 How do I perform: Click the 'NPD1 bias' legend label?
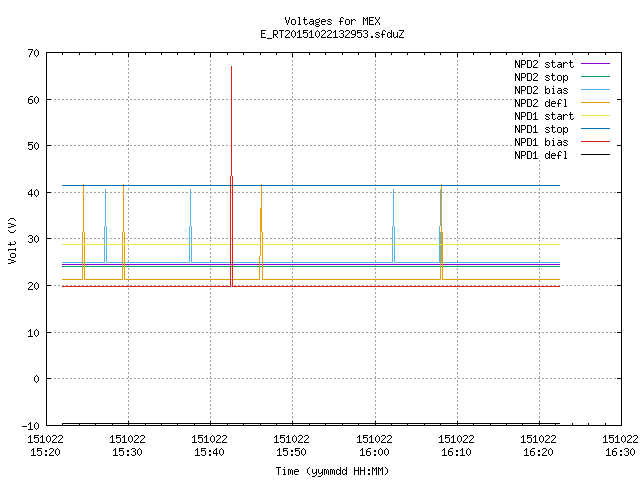pyautogui.click(x=541, y=142)
